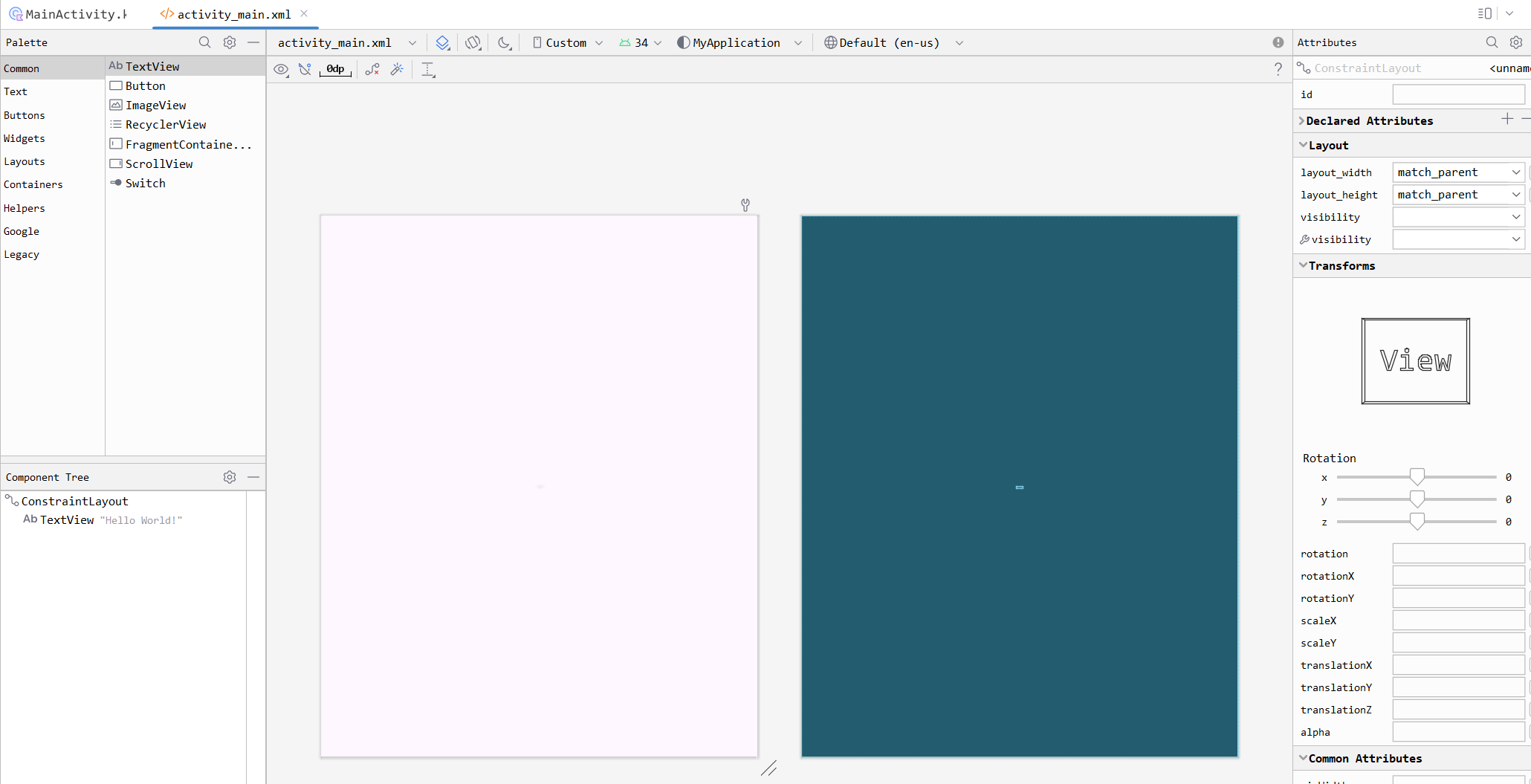Select Helpers palette category
This screenshot has height=784, width=1531.
(x=52, y=208)
